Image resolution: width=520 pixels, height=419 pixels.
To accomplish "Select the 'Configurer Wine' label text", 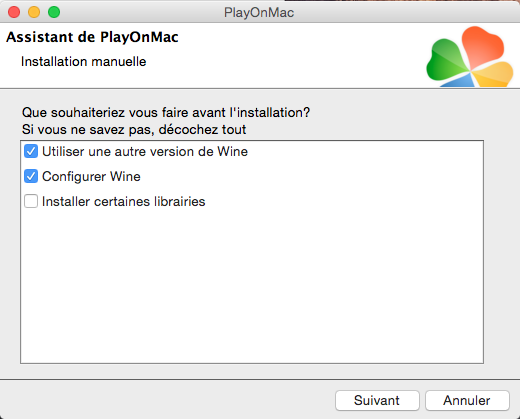I will pos(91,177).
